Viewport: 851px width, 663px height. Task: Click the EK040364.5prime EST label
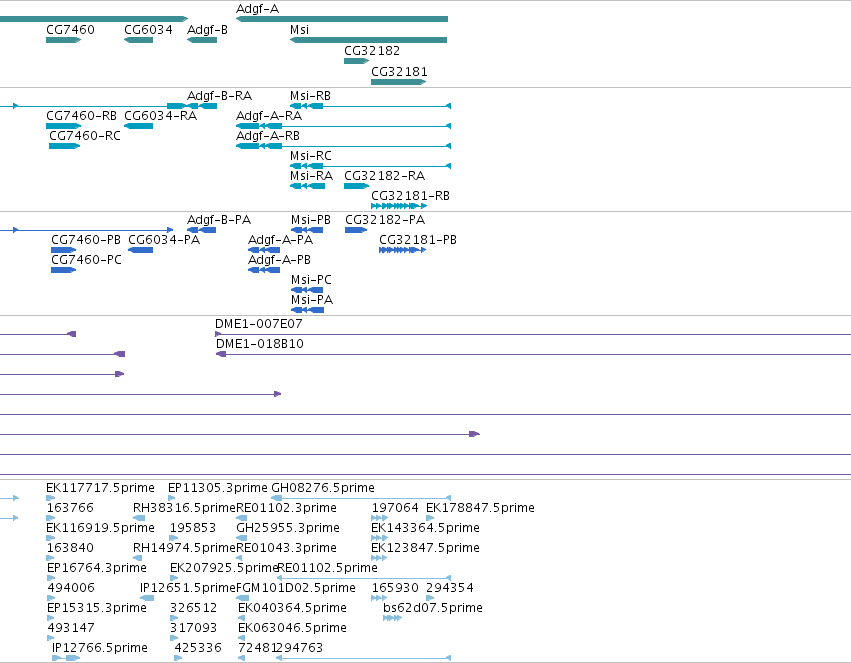(292, 609)
